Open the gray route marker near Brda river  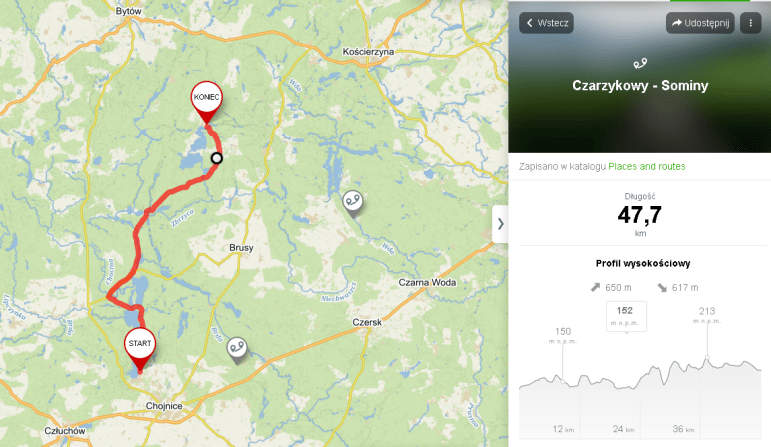click(237, 349)
